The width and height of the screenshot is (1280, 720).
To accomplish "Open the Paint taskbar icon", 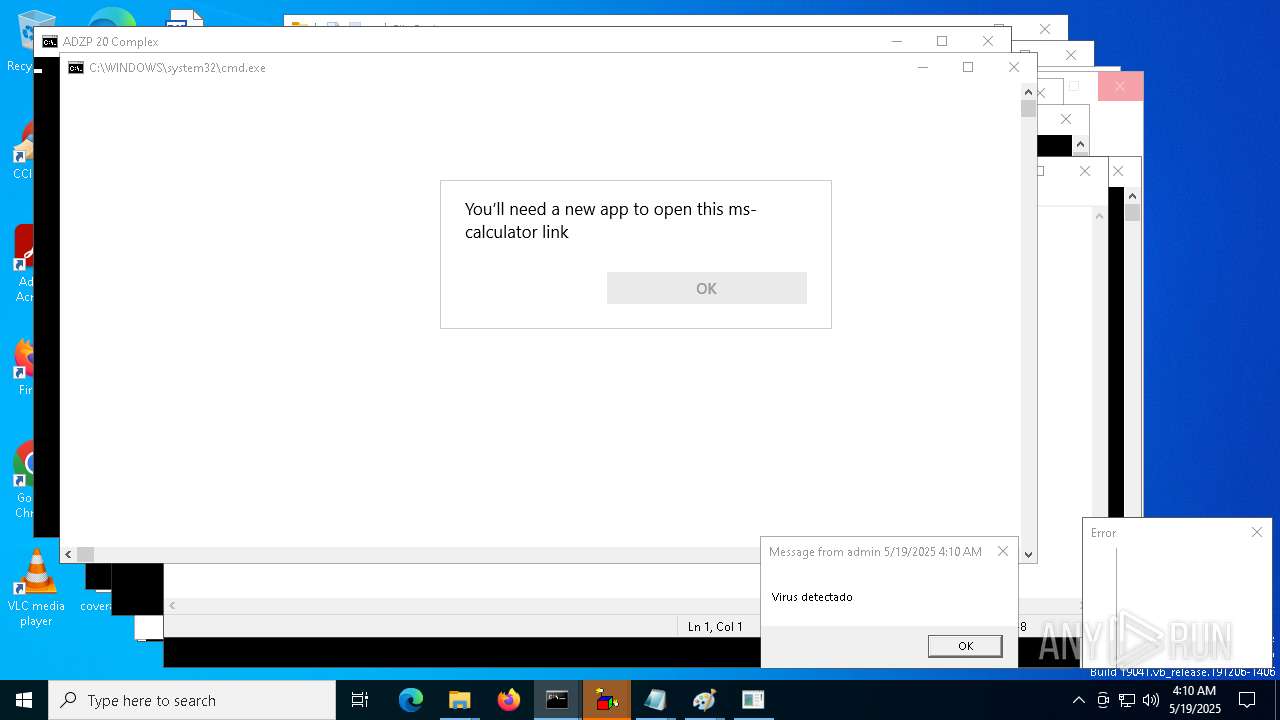I will [x=704, y=700].
